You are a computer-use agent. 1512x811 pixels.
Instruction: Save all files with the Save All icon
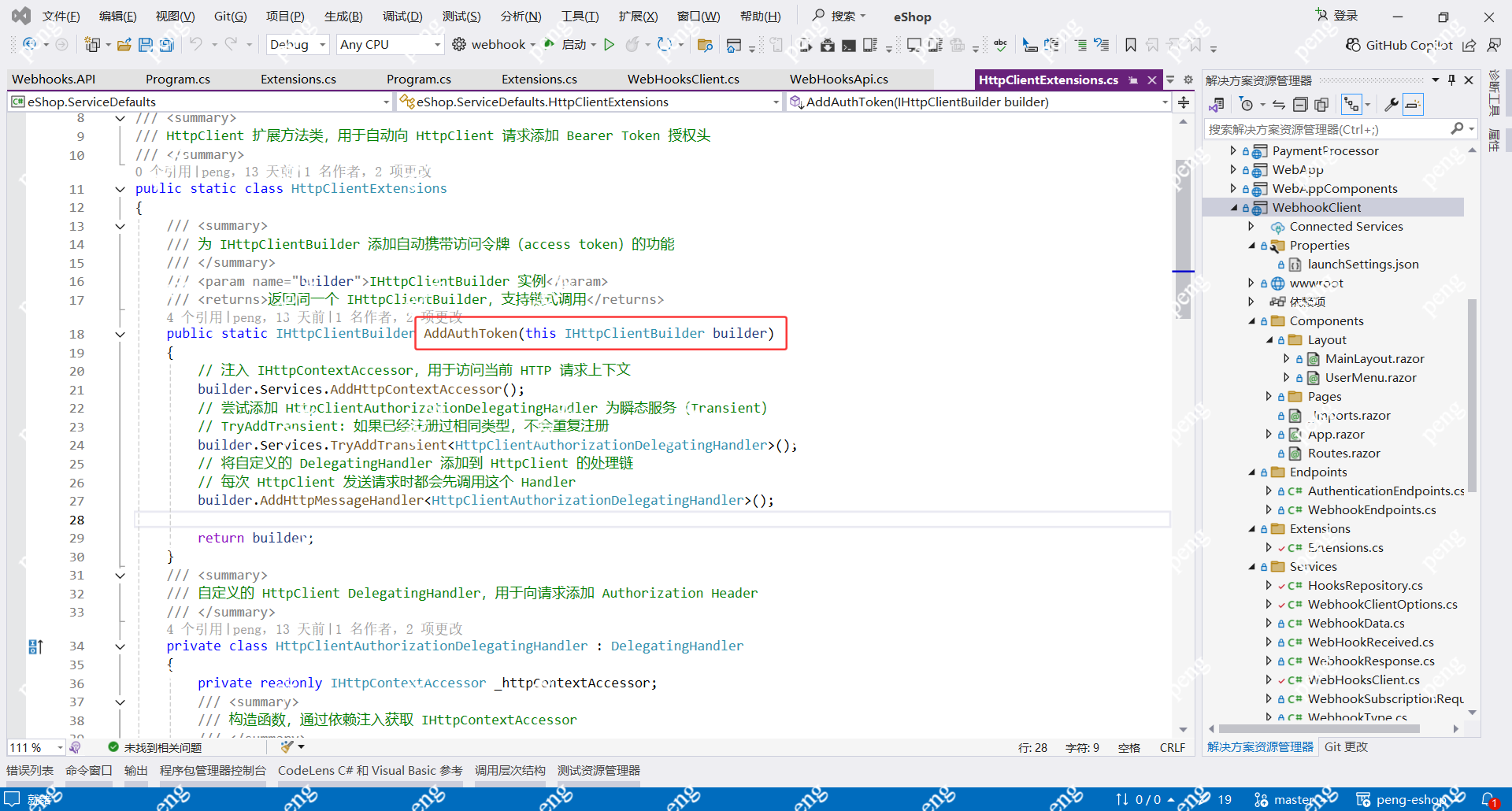(166, 44)
